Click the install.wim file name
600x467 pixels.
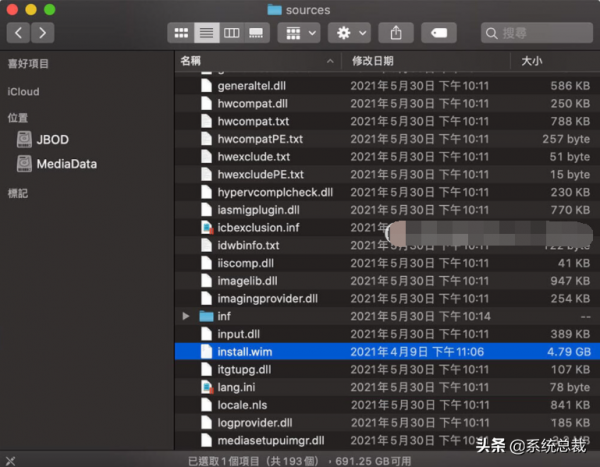coord(245,352)
